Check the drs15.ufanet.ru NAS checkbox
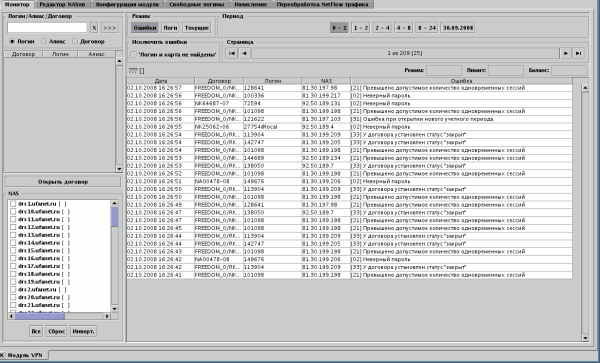The height and width of the screenshot is (363, 600). [13, 251]
